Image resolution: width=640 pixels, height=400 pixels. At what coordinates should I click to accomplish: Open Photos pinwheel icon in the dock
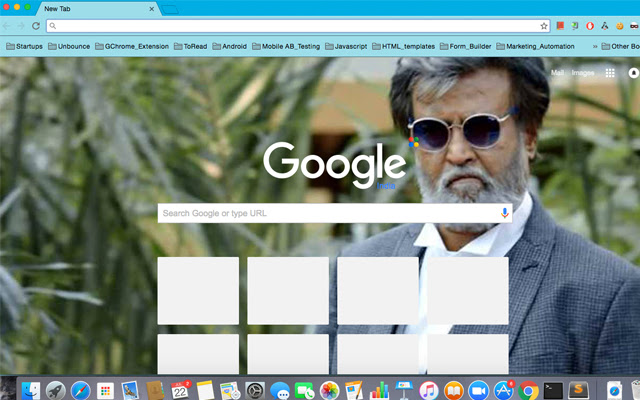tap(329, 391)
